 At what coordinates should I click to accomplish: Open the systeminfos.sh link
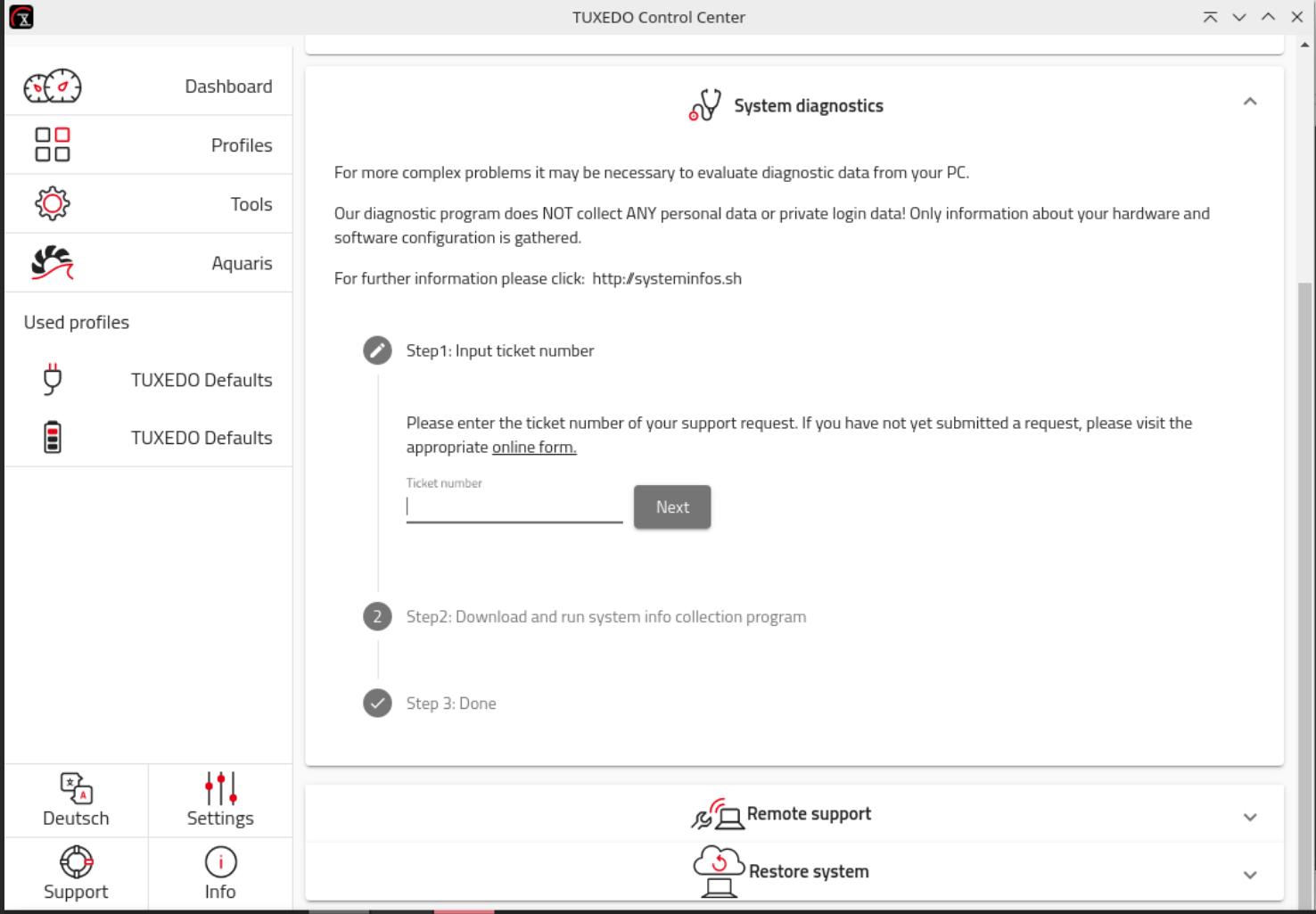[667, 278]
